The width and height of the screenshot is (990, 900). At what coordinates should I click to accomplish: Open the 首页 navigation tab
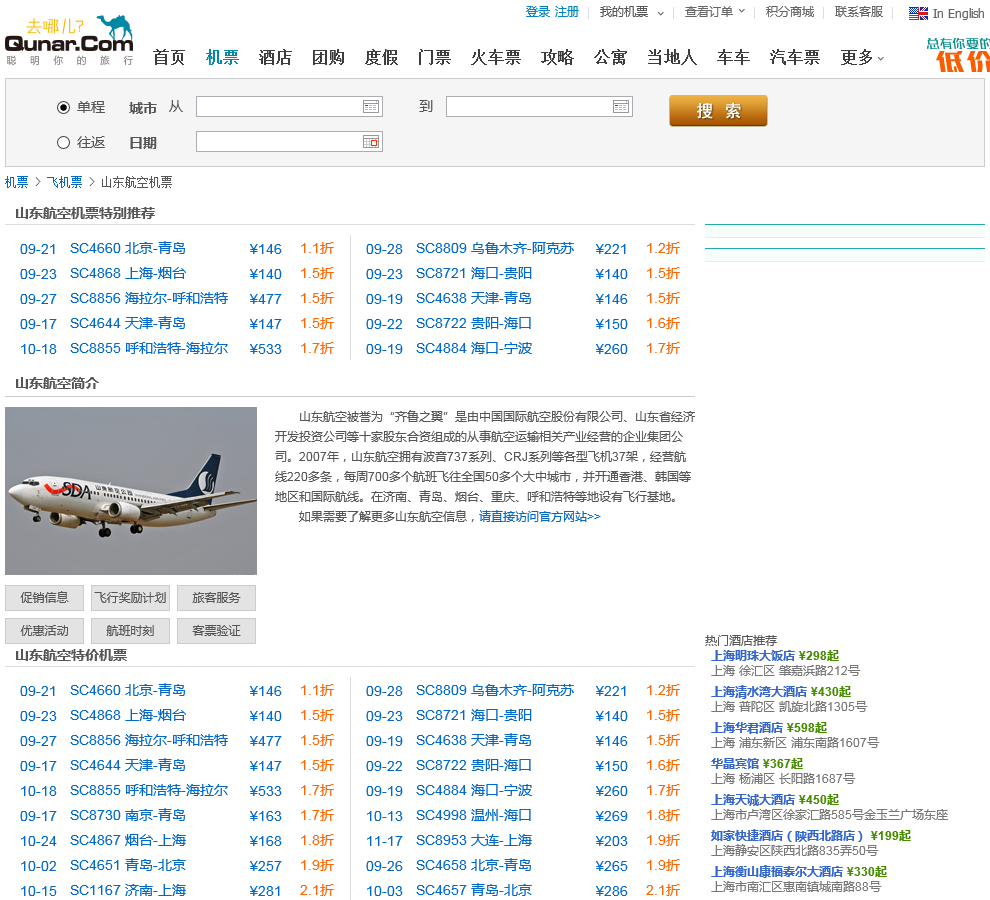[169, 57]
